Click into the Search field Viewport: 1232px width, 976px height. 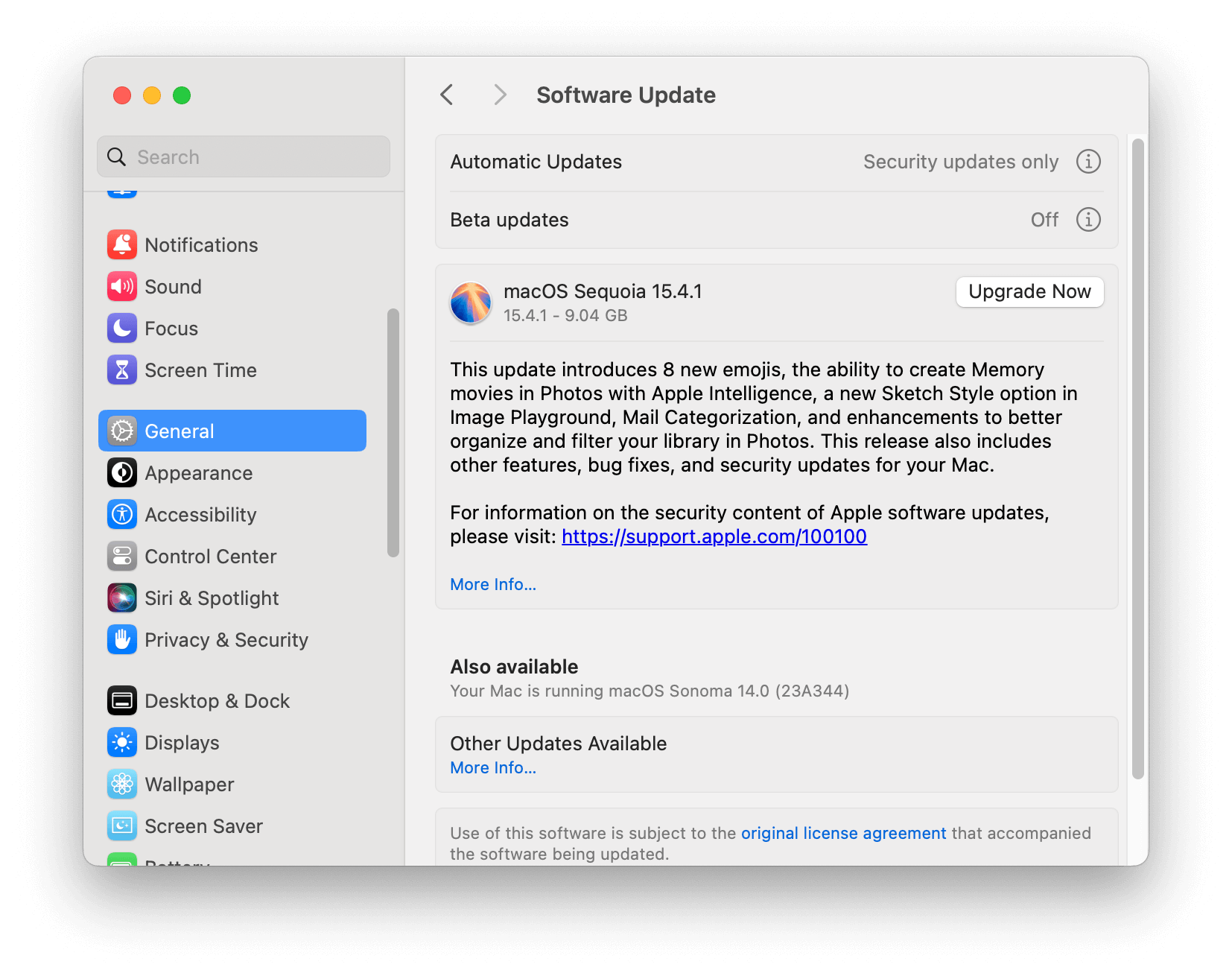(x=244, y=156)
